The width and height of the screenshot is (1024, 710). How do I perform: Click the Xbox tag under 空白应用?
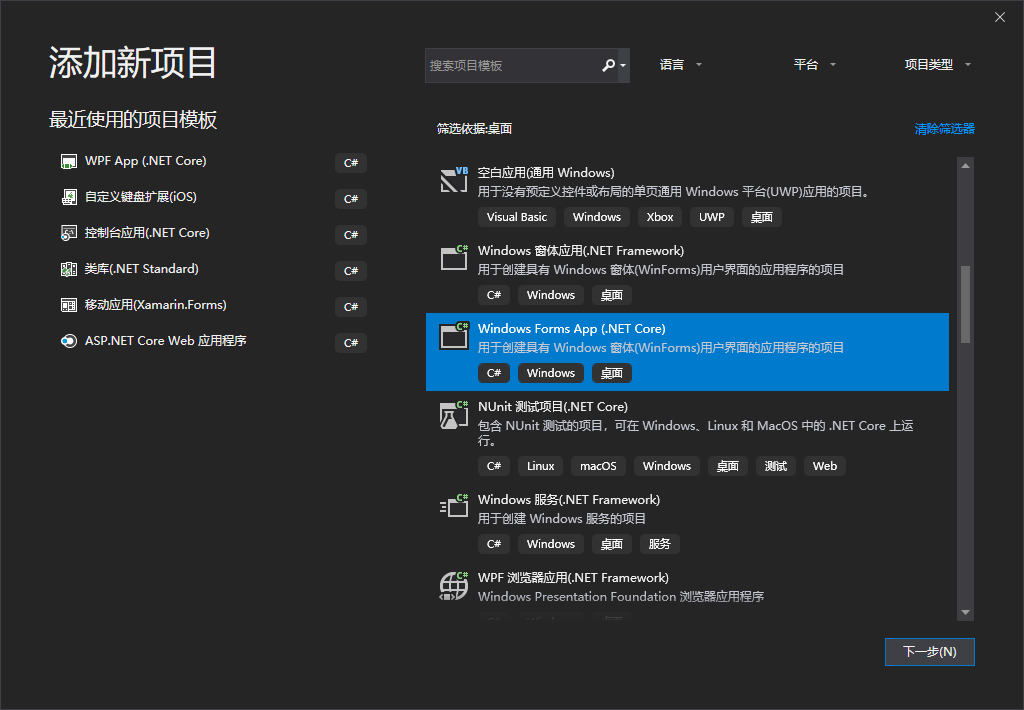click(660, 216)
